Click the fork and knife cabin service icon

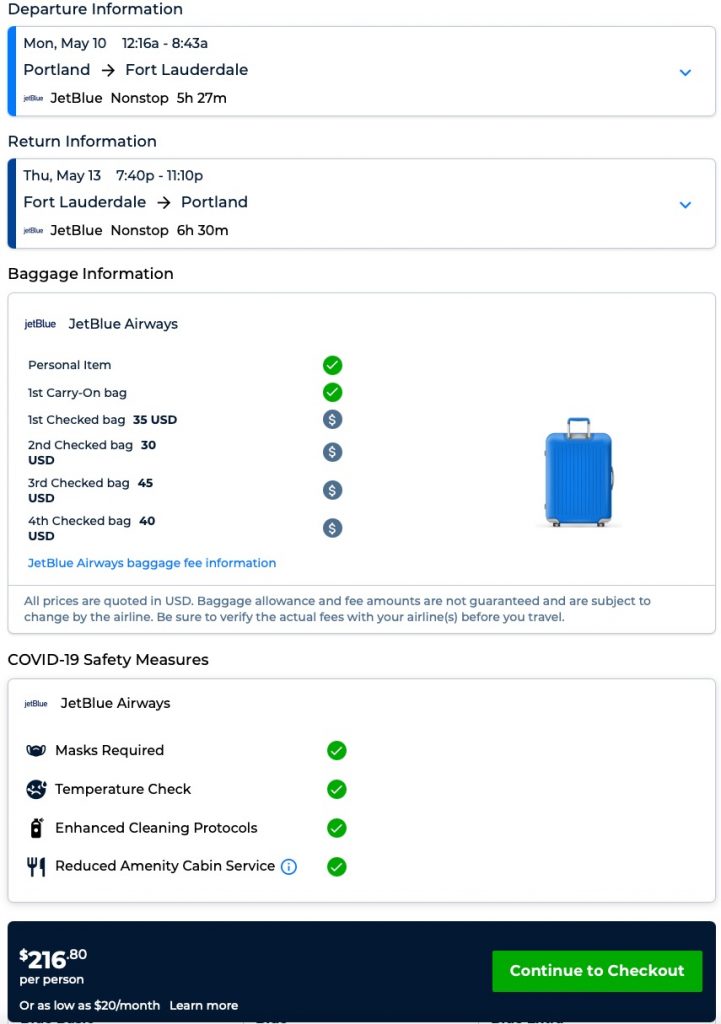coord(36,867)
